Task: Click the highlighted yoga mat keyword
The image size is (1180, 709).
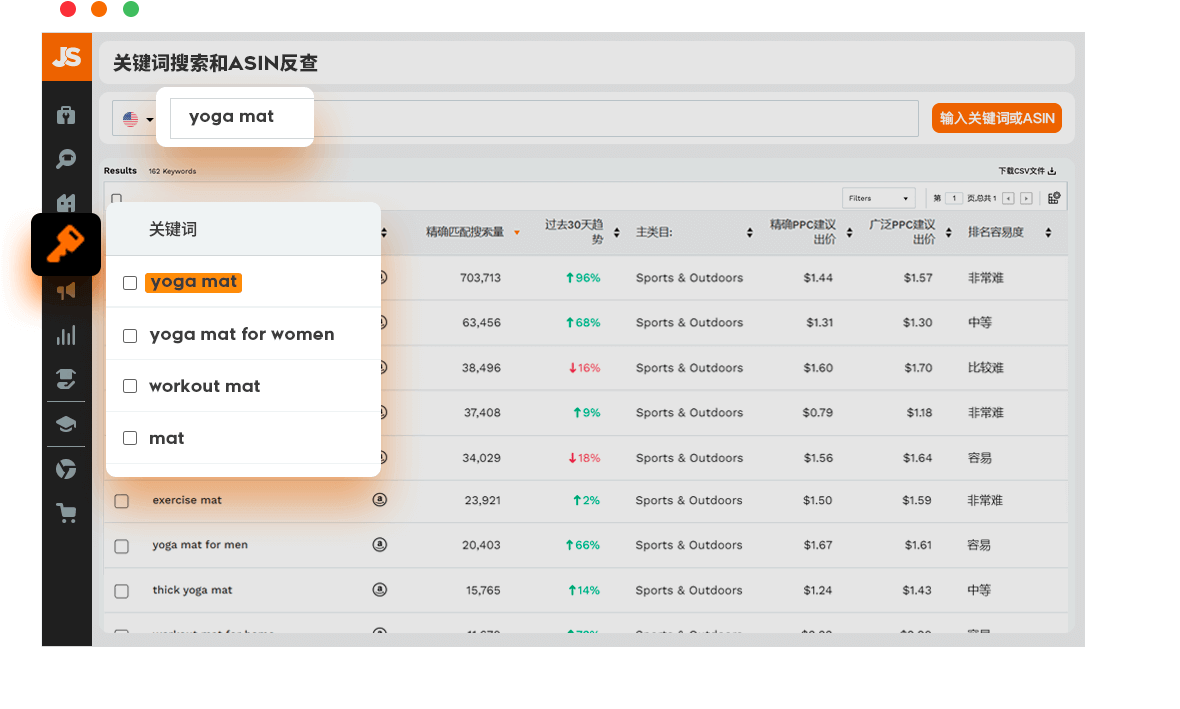Action: 193,282
